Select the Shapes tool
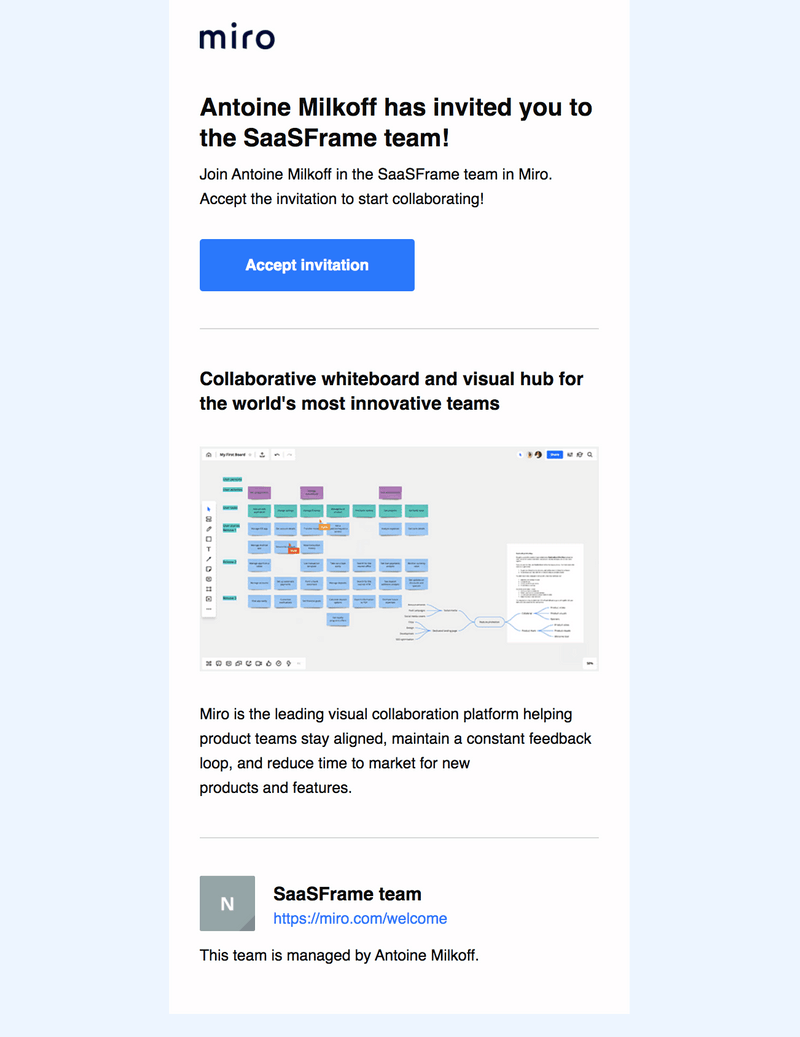The image size is (800, 1037). 209,538
